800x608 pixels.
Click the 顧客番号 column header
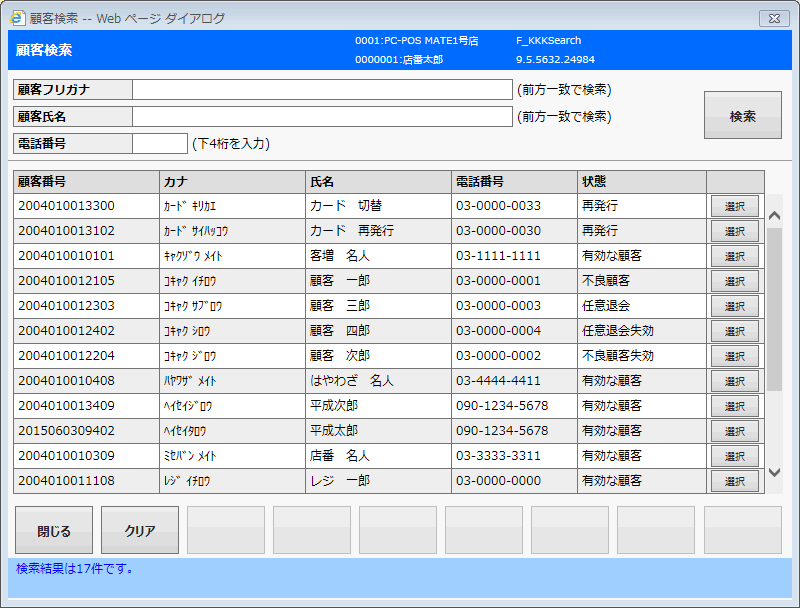(86, 182)
